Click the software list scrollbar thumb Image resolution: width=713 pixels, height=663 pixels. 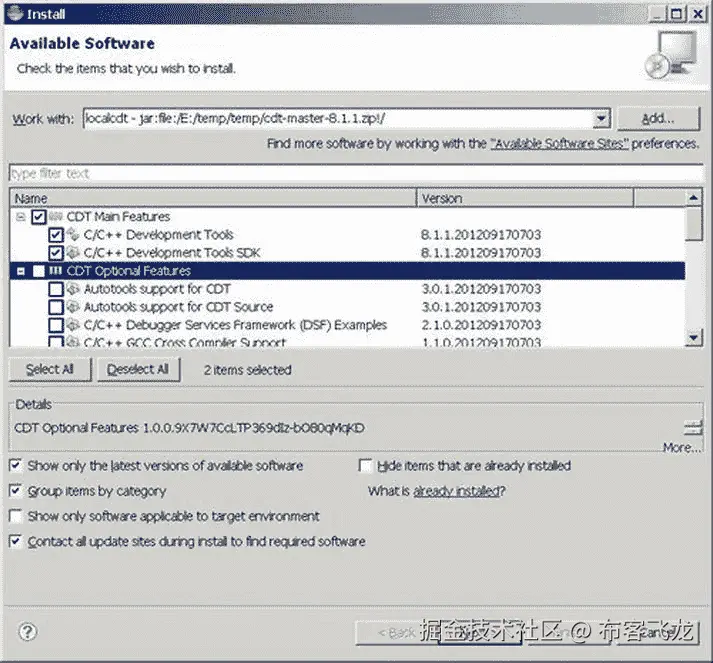coord(693,224)
